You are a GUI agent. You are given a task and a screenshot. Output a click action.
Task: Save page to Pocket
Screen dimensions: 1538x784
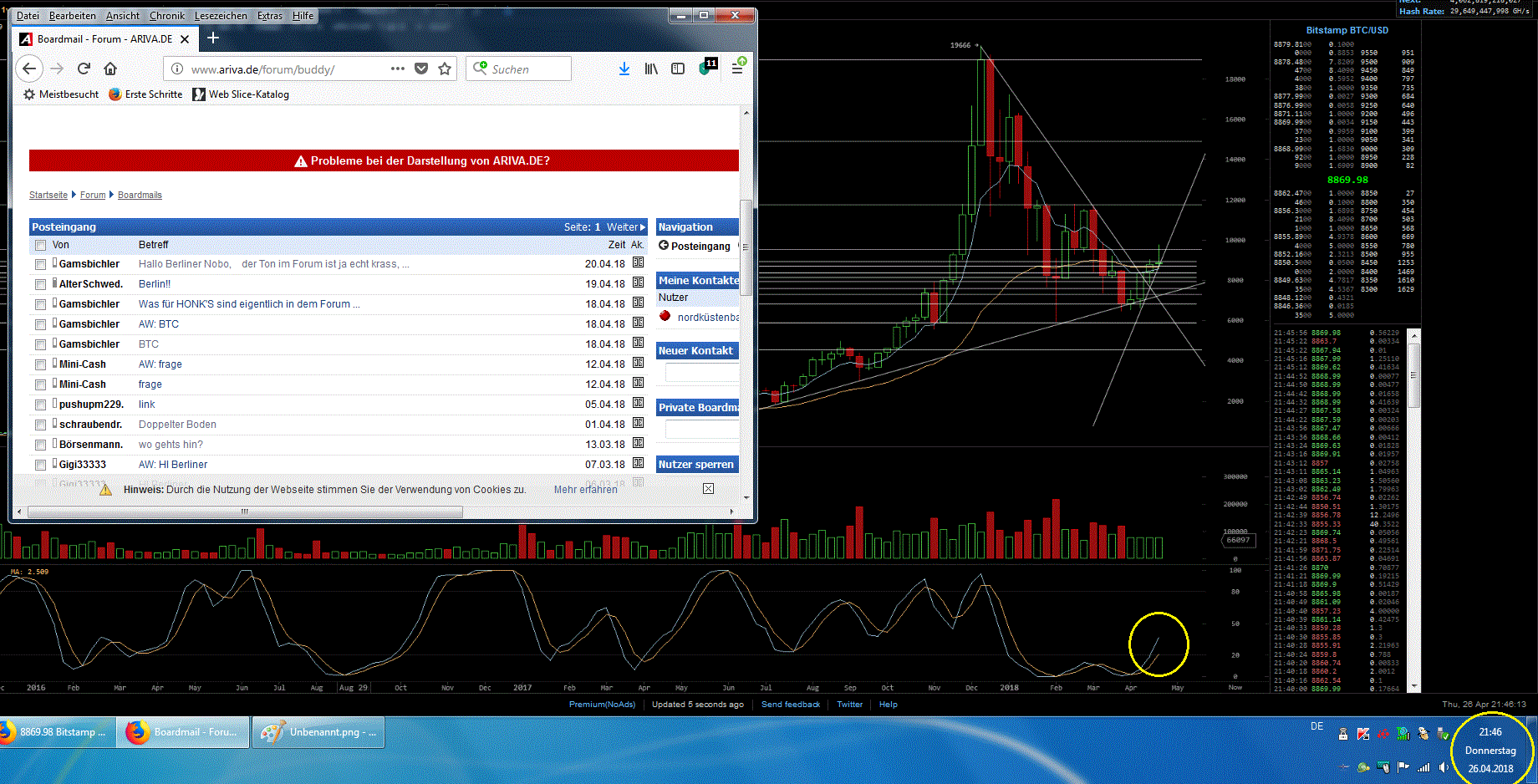click(x=421, y=69)
